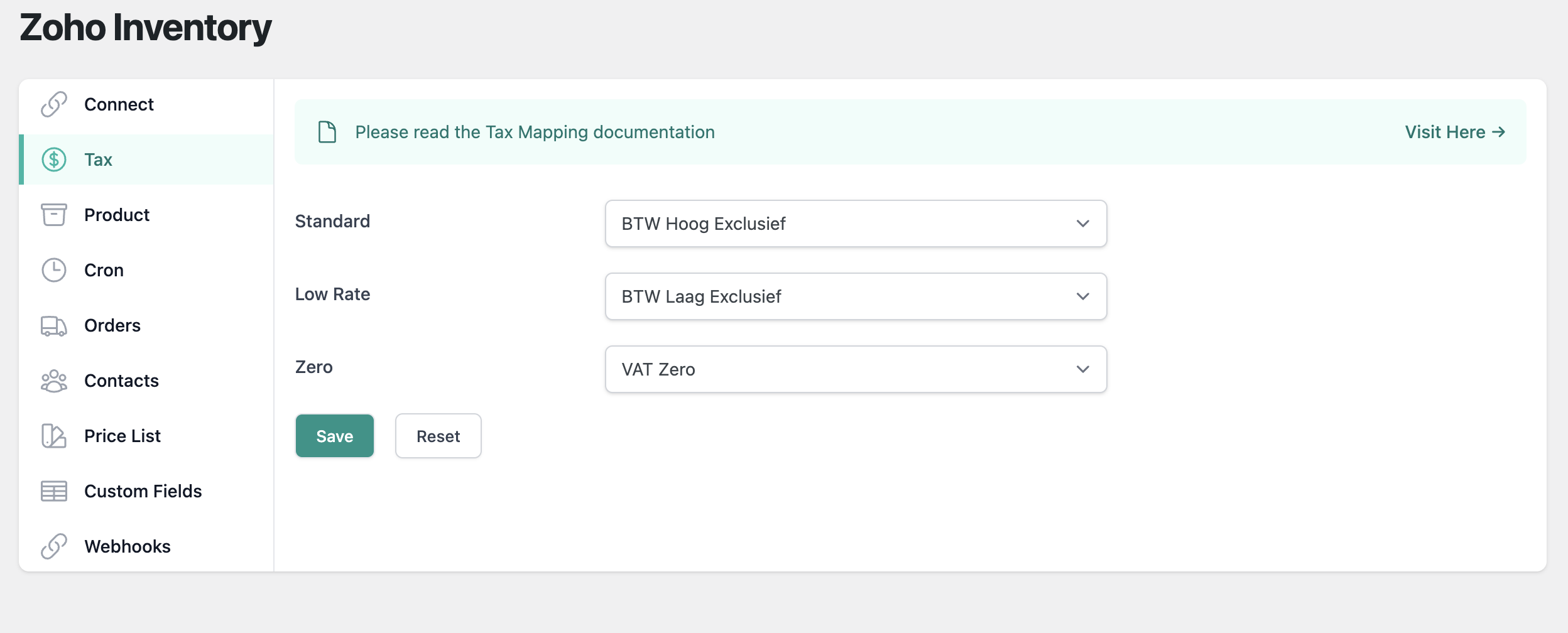Click the Custom Fields table icon
The width and height of the screenshot is (1568, 633).
coord(54,491)
